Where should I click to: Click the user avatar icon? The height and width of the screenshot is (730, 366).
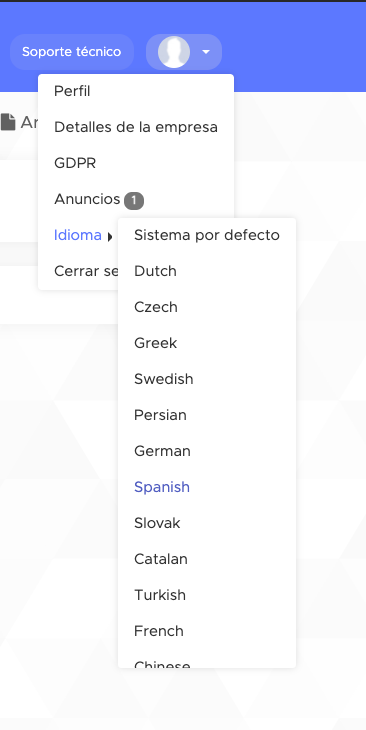click(x=174, y=52)
